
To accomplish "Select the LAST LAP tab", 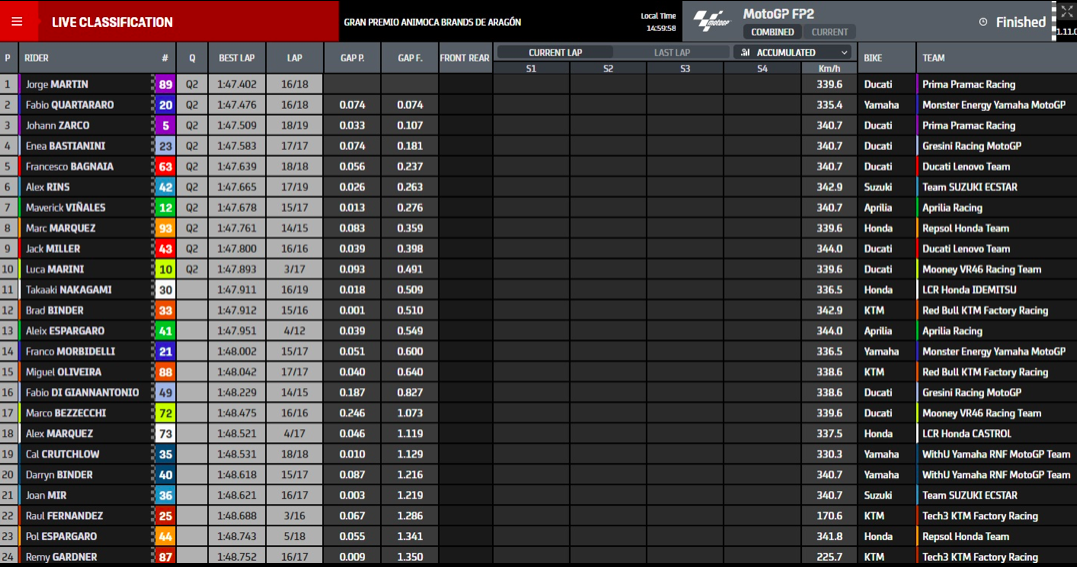I will coord(671,53).
